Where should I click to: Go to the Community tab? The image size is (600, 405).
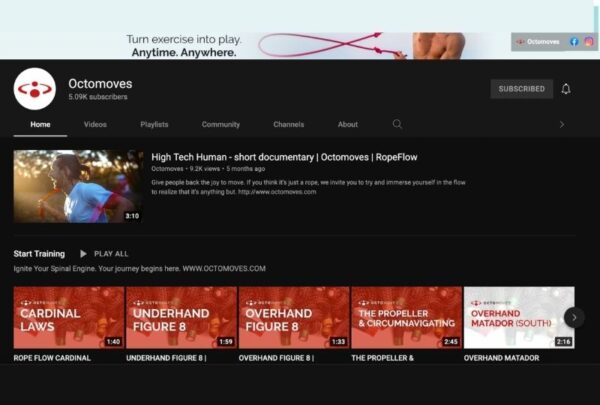220,125
